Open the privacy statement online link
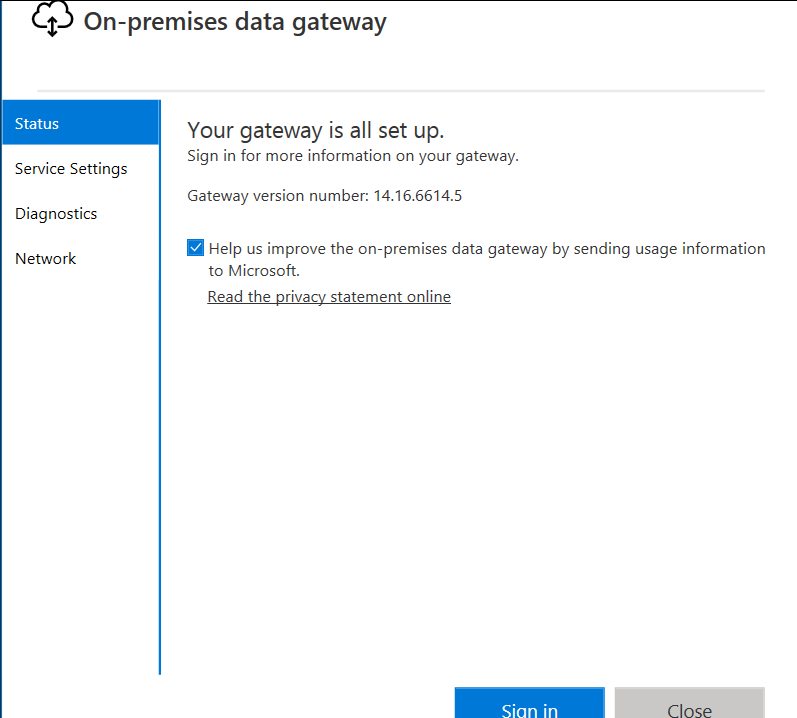The image size is (797, 718). [329, 296]
